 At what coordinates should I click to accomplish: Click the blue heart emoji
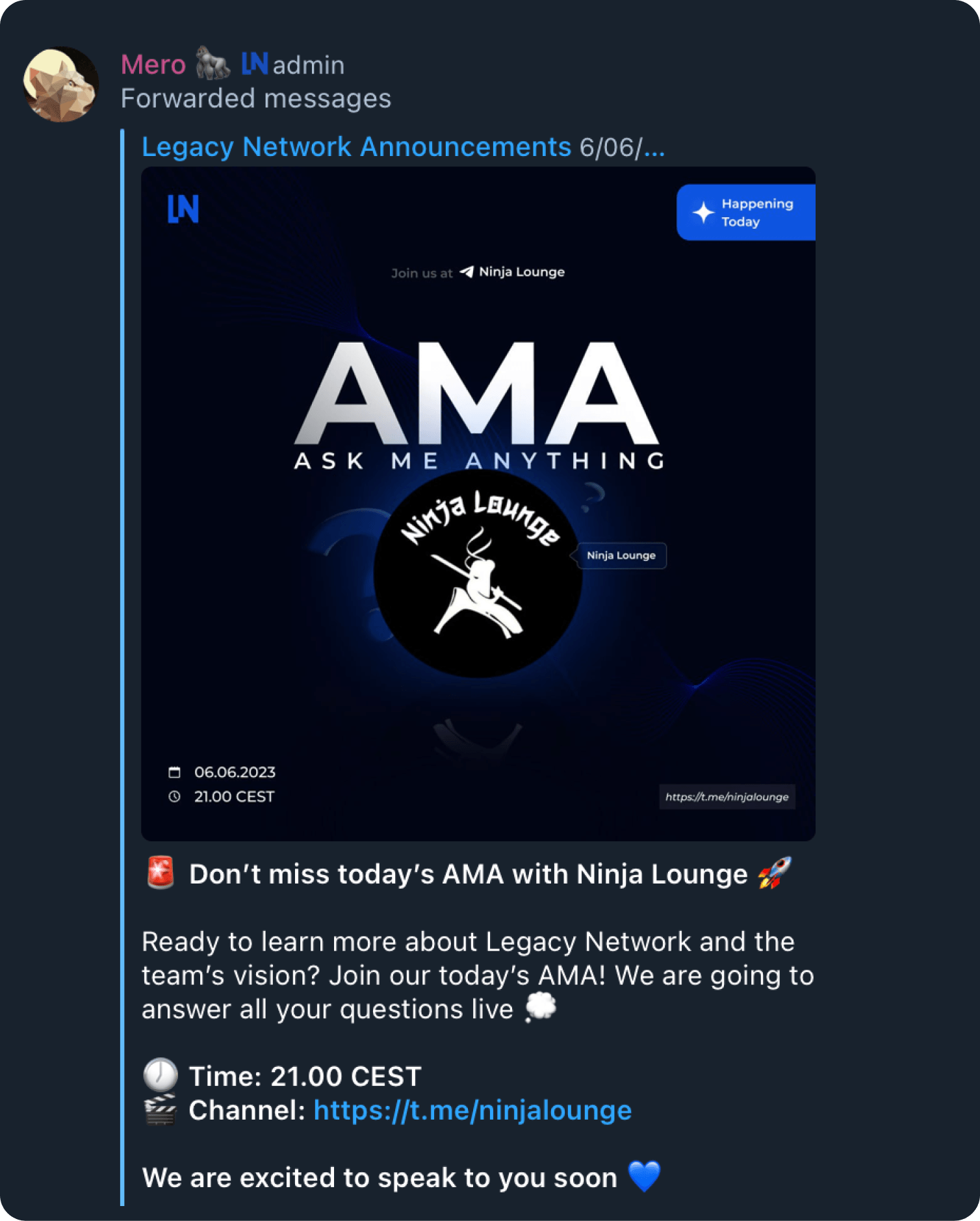[x=644, y=1177]
